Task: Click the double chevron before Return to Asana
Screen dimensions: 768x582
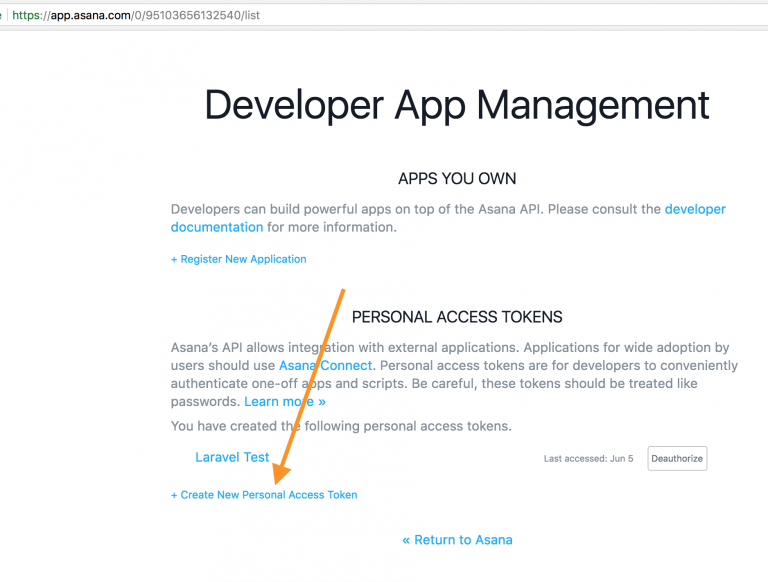Action: [x=406, y=540]
